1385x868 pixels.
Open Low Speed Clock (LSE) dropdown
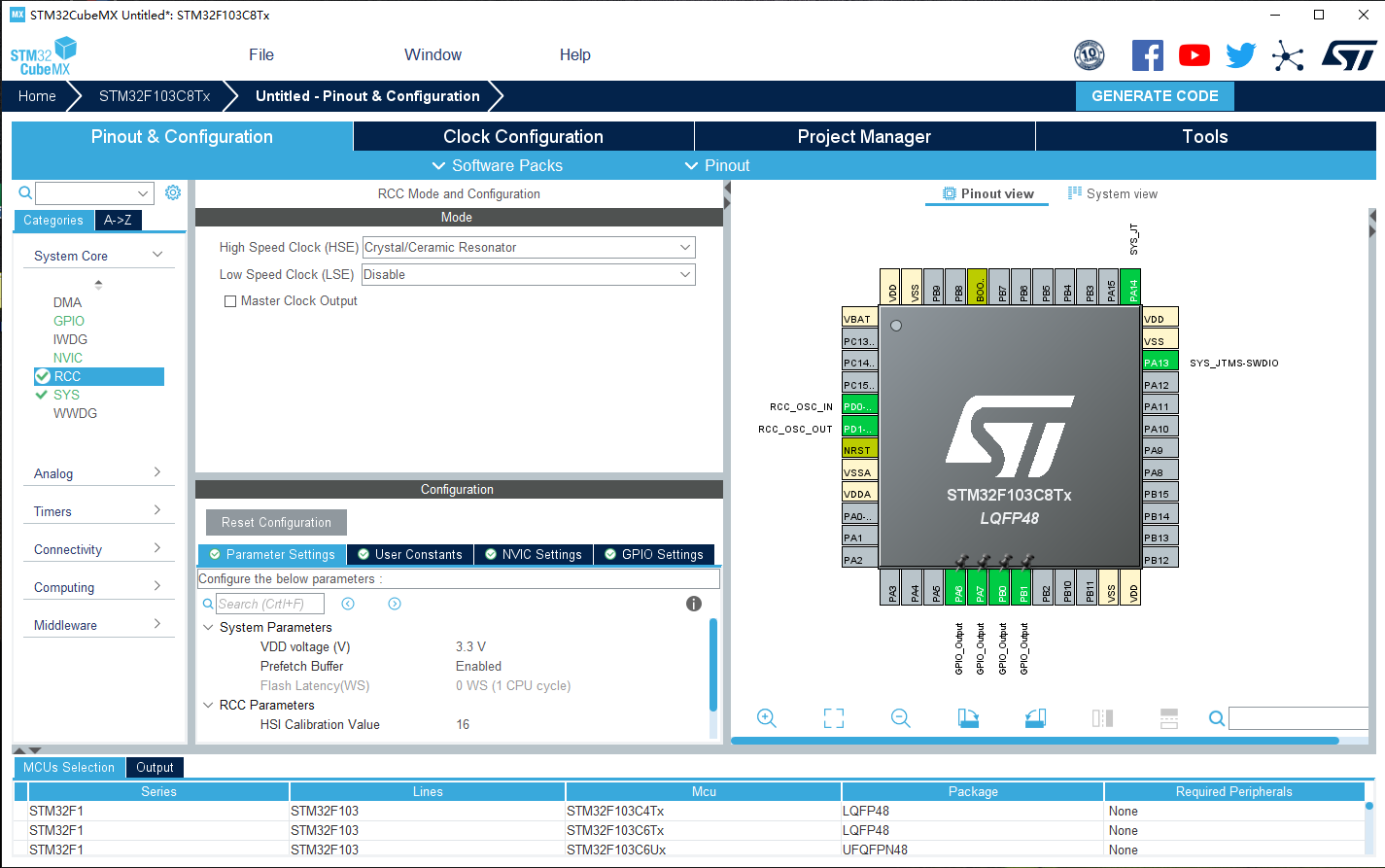[529, 275]
